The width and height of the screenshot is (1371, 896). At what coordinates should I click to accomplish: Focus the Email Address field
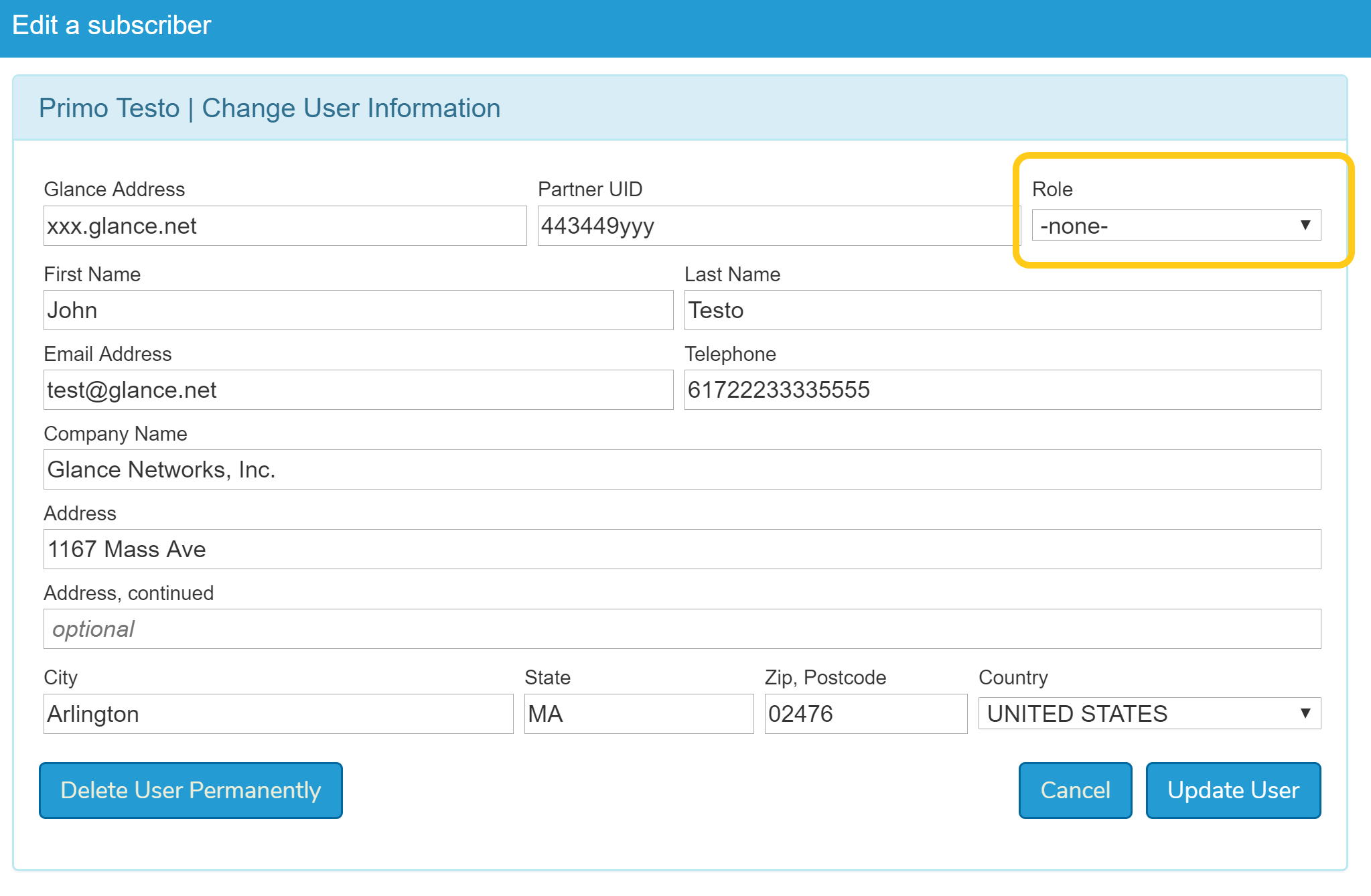tap(358, 390)
